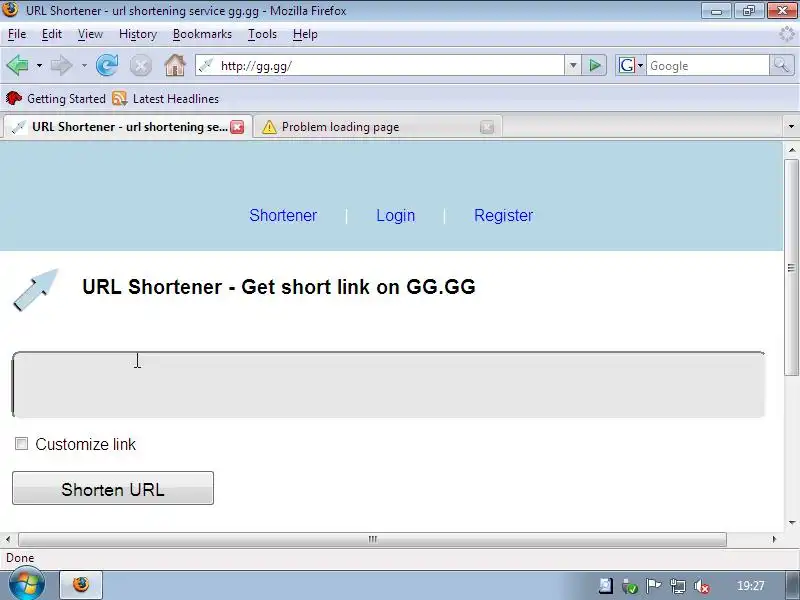The image size is (800, 600).
Task: Click the vertical scrollbar thumb
Action: (x=791, y=267)
